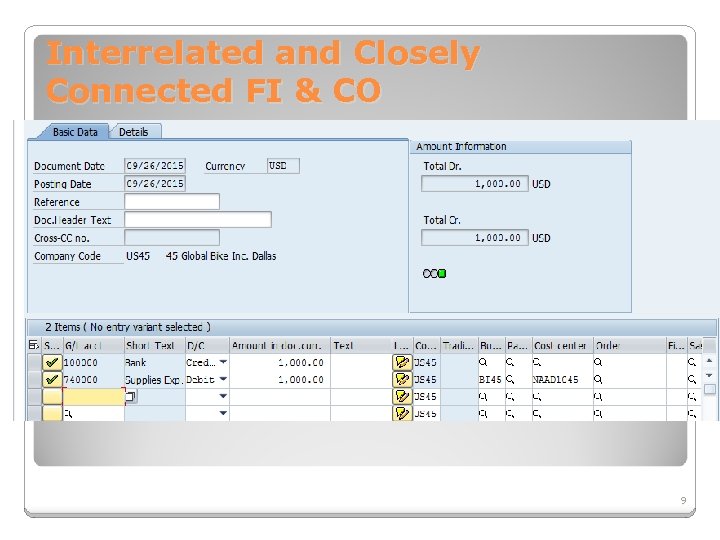Click the Business area search icon in third row
Viewport: 720px width, 540px height.
pyautogui.click(x=483, y=396)
